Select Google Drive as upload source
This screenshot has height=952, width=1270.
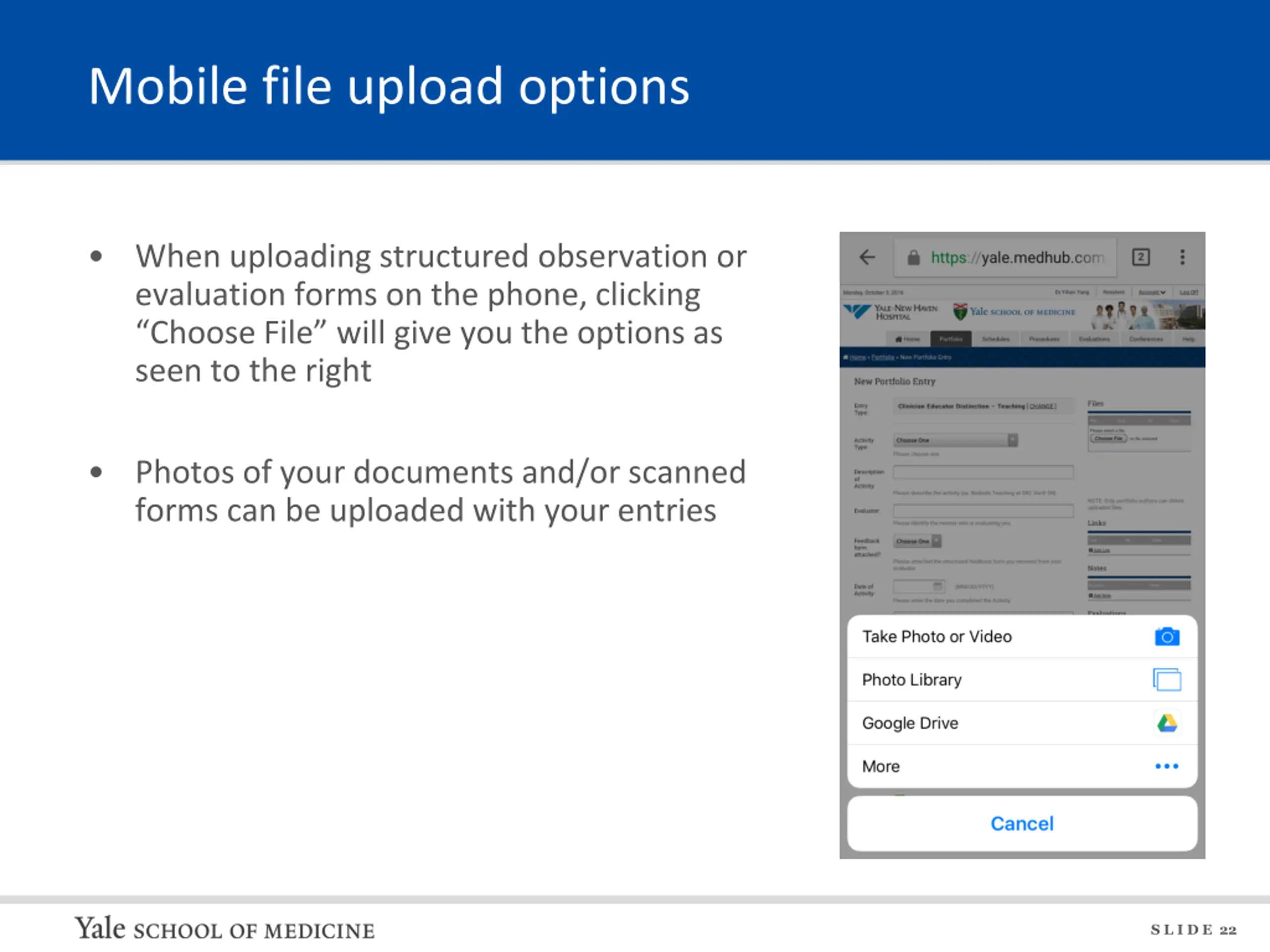pos(1022,723)
